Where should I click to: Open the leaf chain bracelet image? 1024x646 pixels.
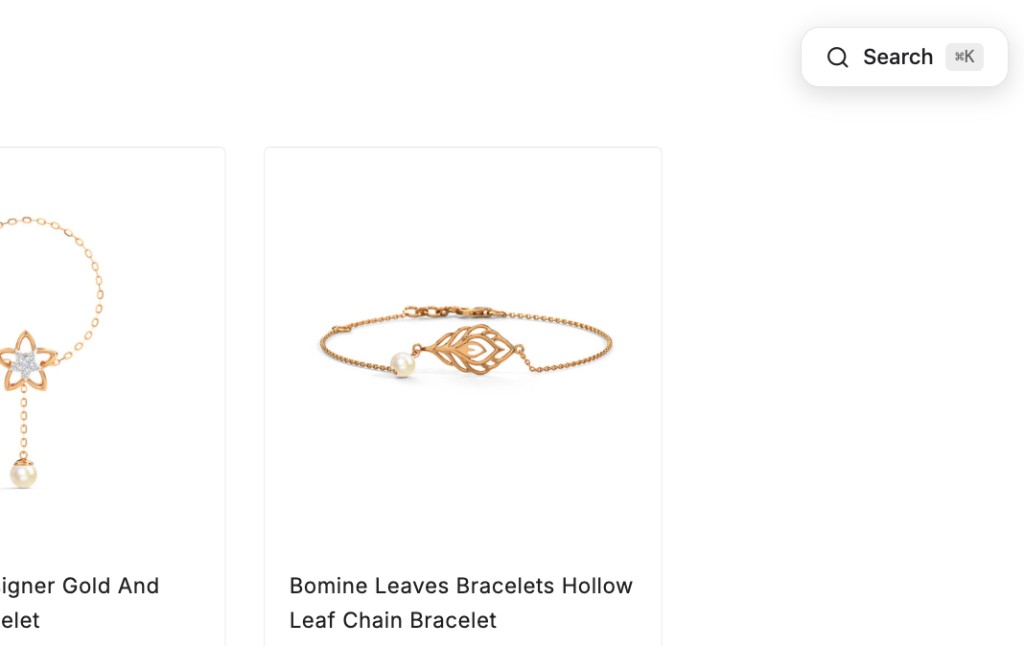[x=465, y=341]
